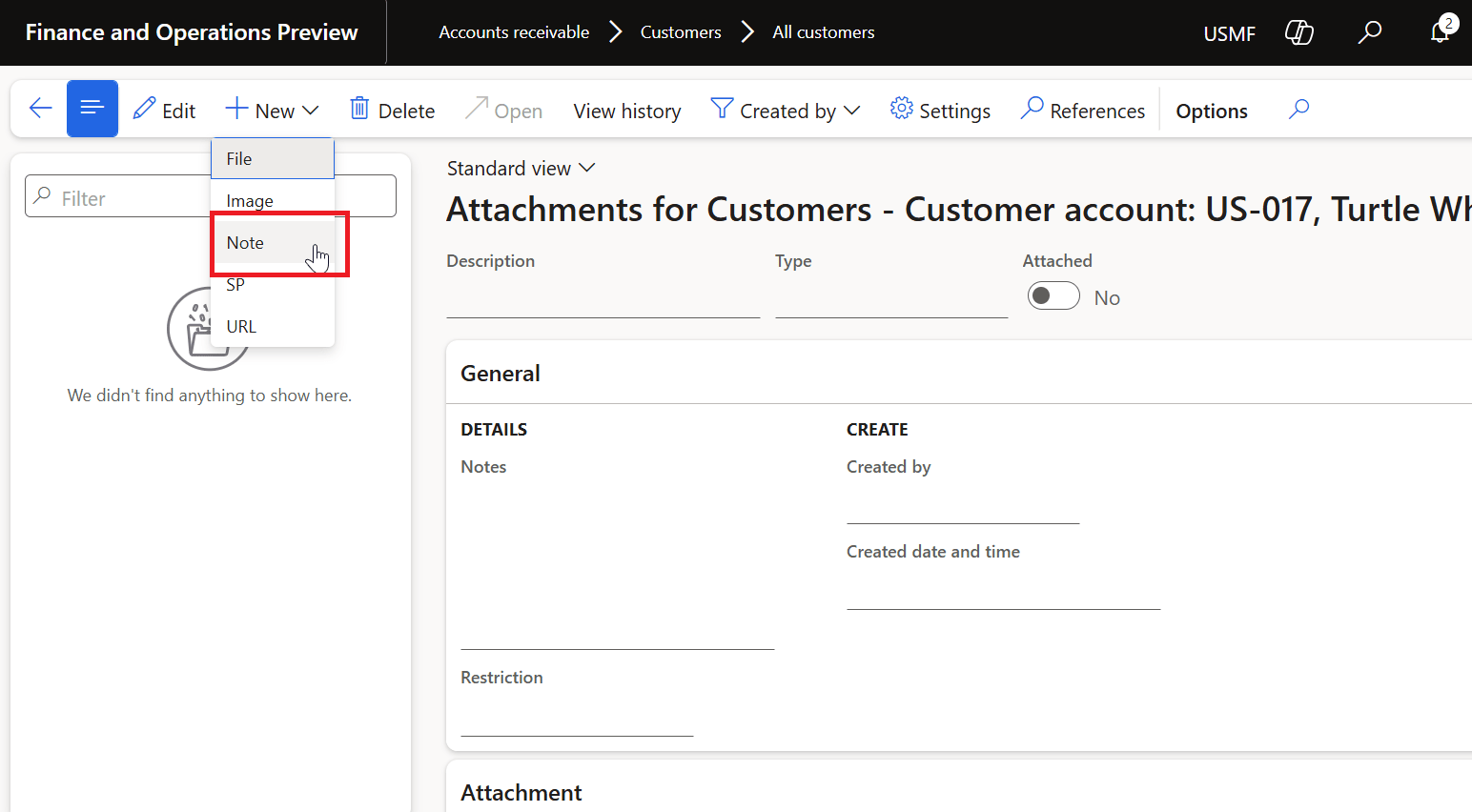1472x812 pixels.
Task: Click the References button
Action: click(x=1082, y=110)
